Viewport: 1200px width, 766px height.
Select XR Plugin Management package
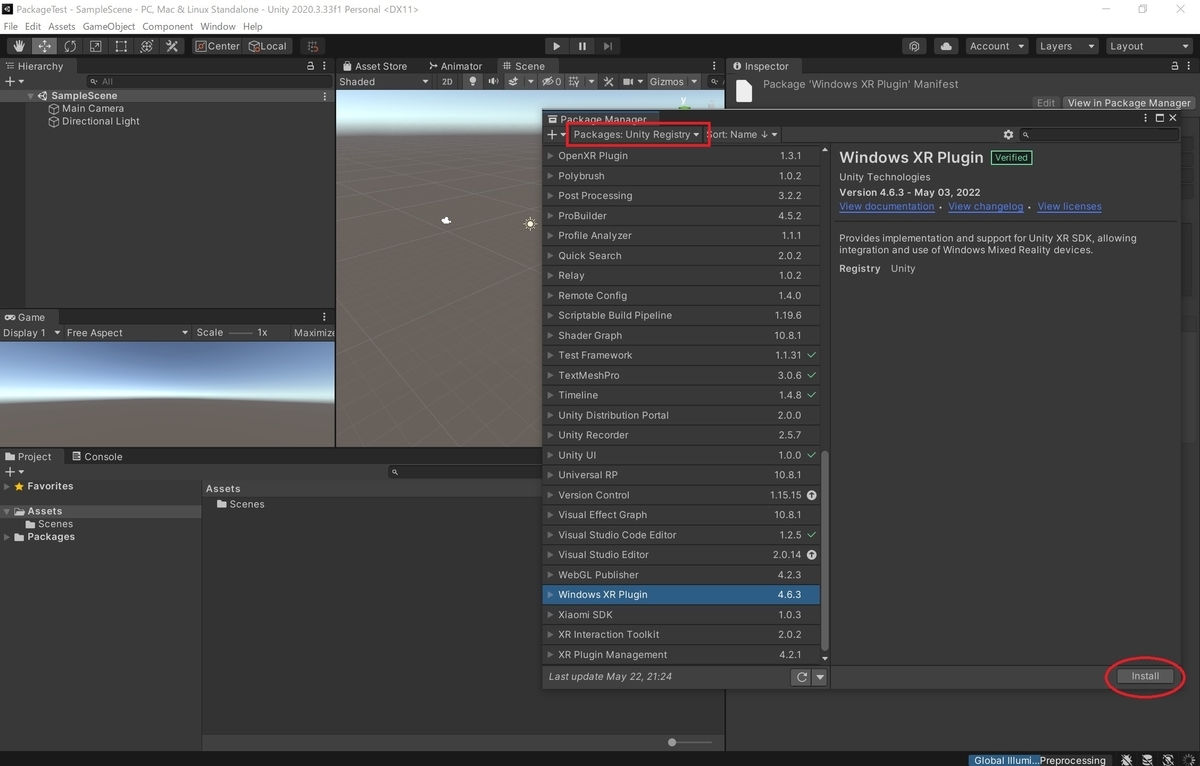point(681,655)
